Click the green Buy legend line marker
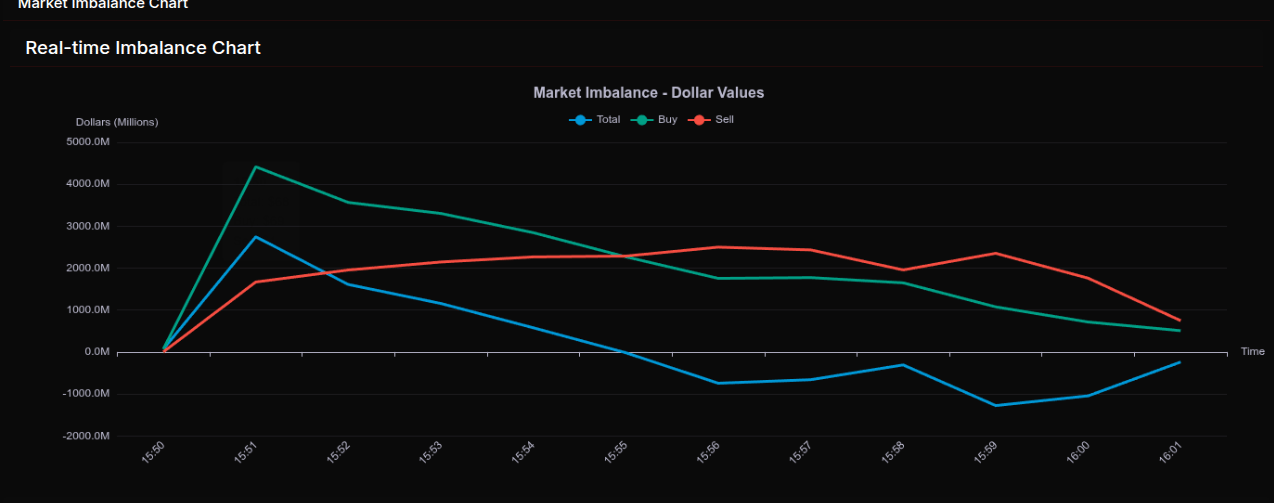The height and width of the screenshot is (503, 1274). 641,120
